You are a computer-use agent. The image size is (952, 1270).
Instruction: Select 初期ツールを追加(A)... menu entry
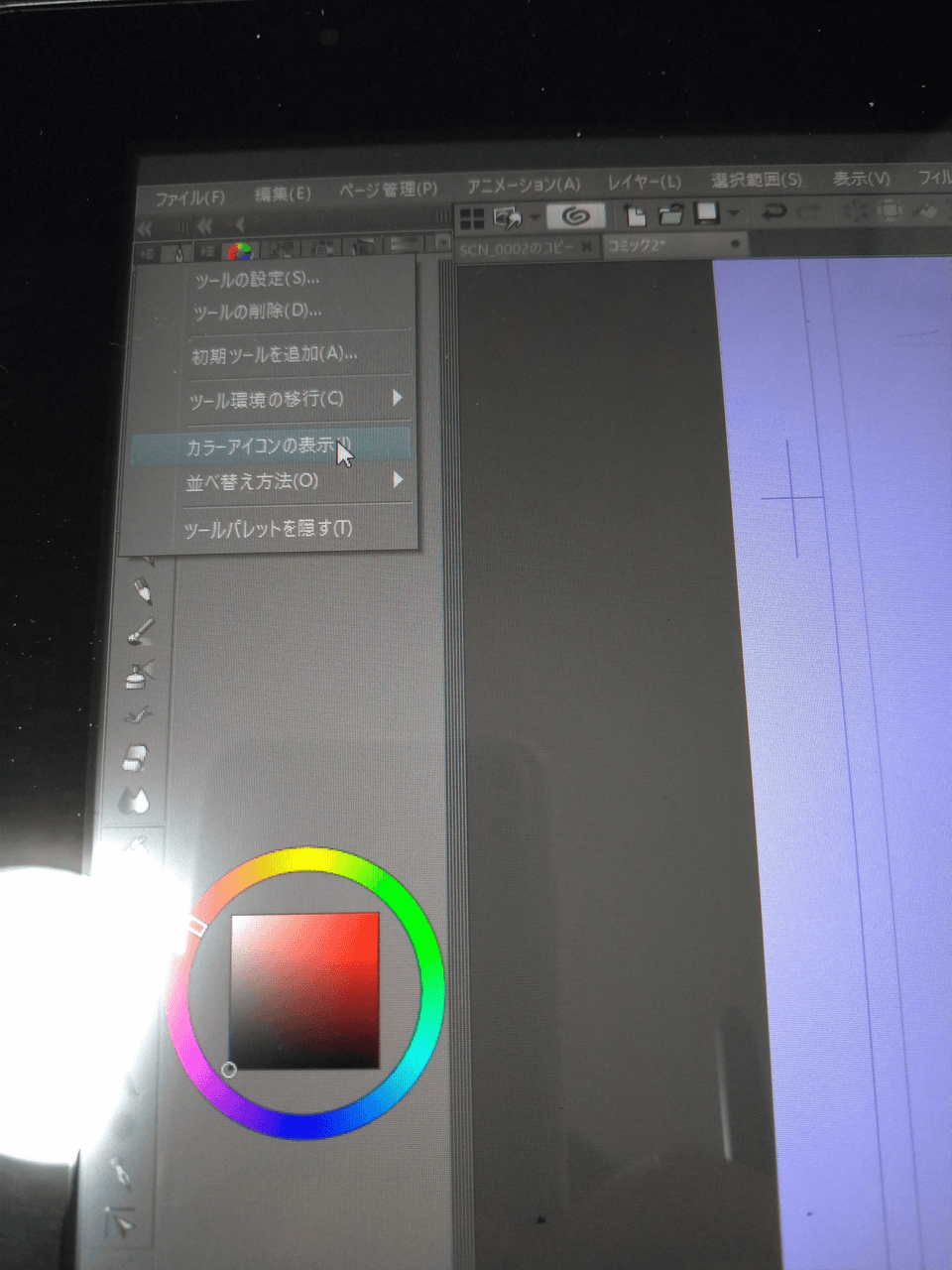tap(275, 354)
